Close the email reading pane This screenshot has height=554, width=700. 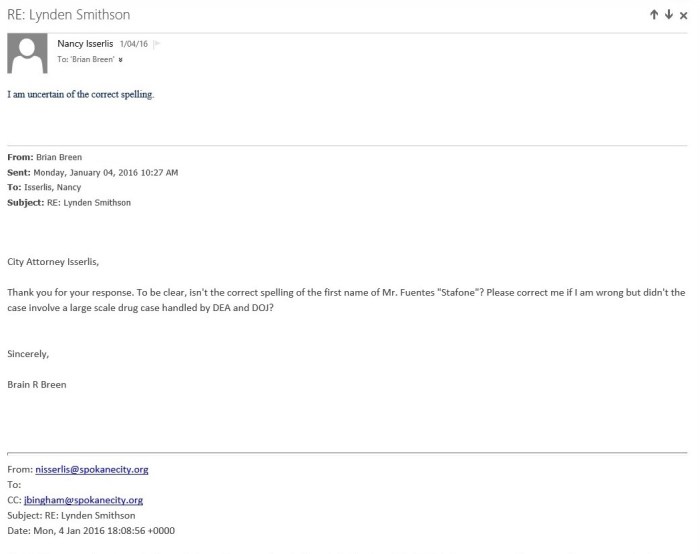point(684,15)
